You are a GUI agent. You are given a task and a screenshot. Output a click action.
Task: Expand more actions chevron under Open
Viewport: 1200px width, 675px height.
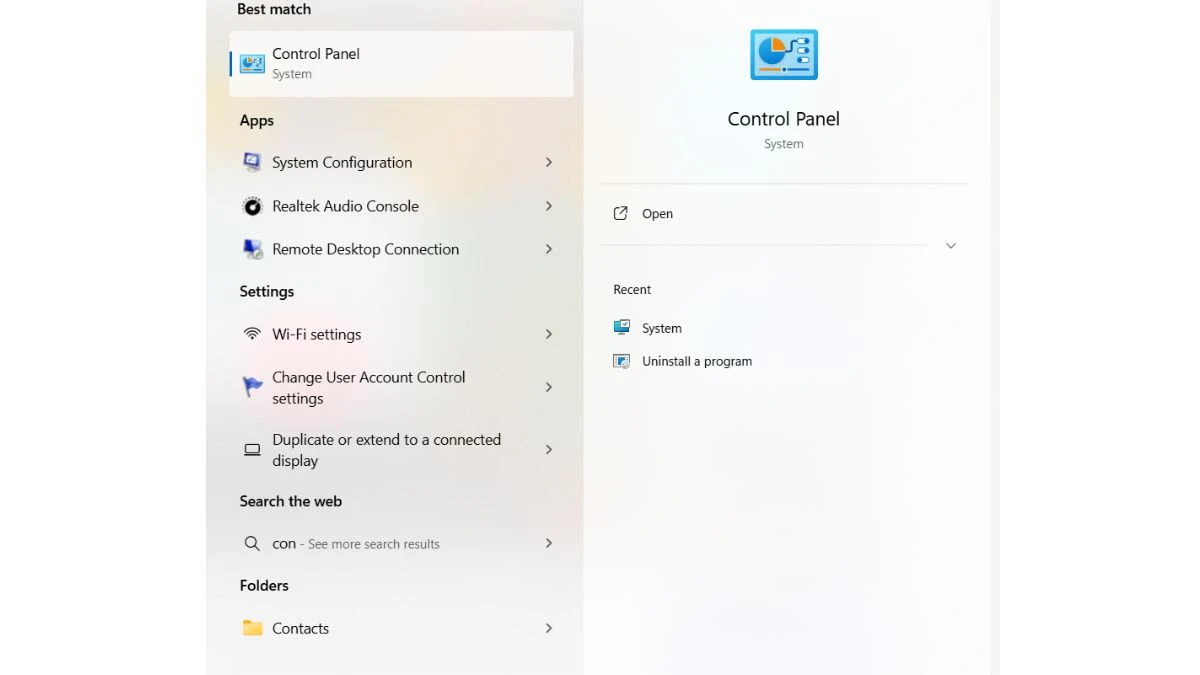(x=951, y=245)
